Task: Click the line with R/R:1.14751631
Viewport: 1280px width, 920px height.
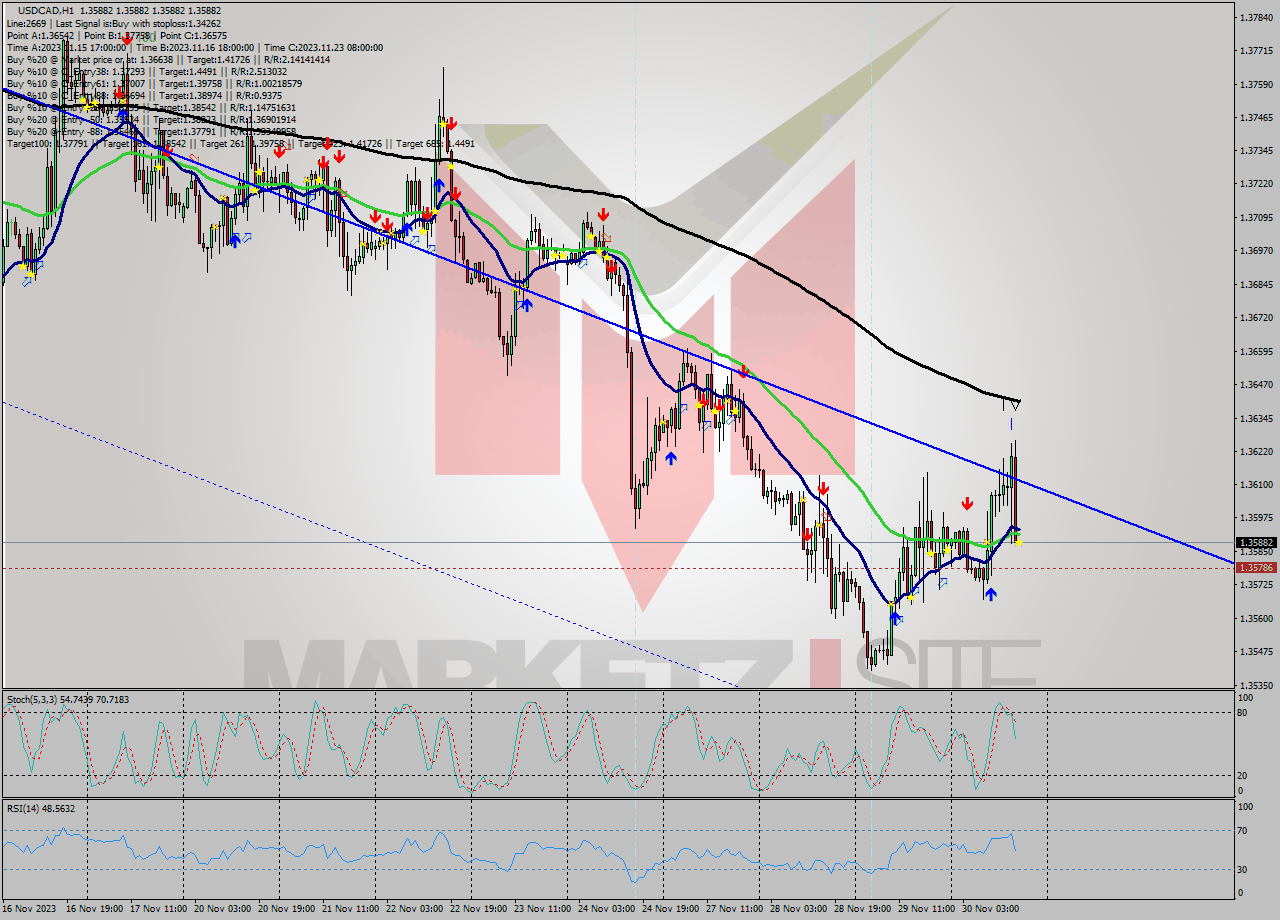Action: [x=152, y=107]
